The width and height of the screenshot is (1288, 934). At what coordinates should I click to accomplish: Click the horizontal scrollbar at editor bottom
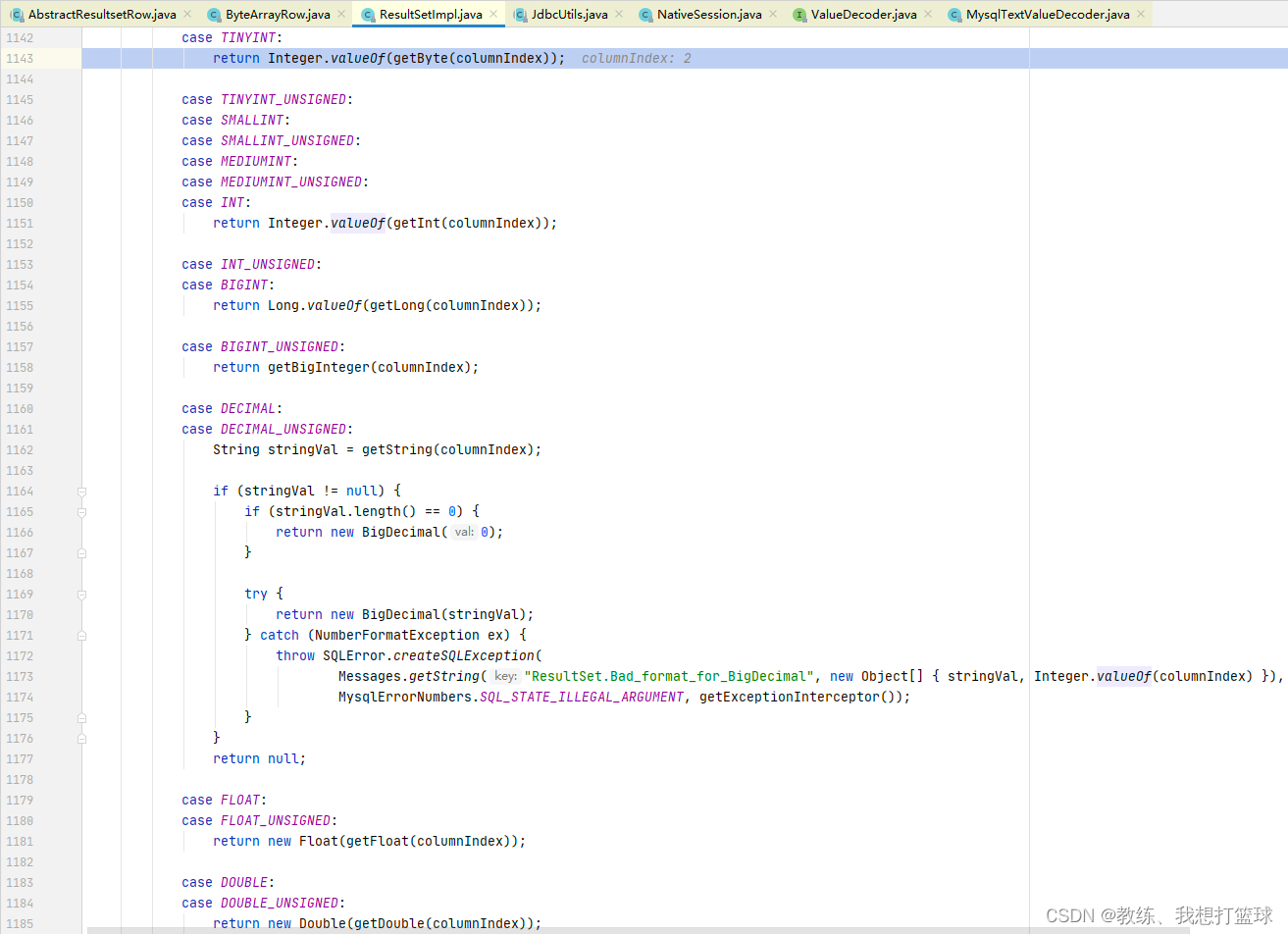tap(638, 930)
